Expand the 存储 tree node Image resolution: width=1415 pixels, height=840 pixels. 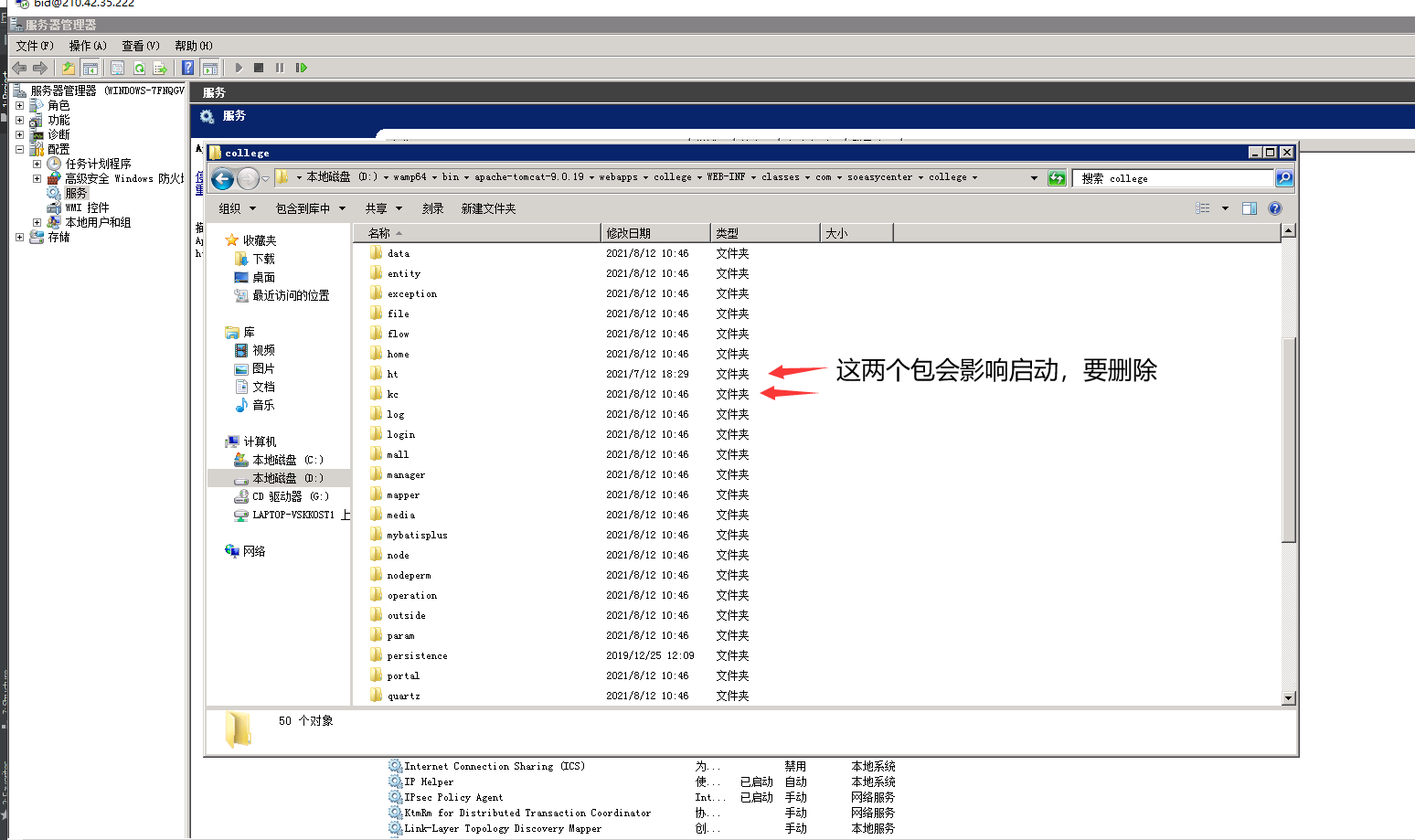point(19,237)
